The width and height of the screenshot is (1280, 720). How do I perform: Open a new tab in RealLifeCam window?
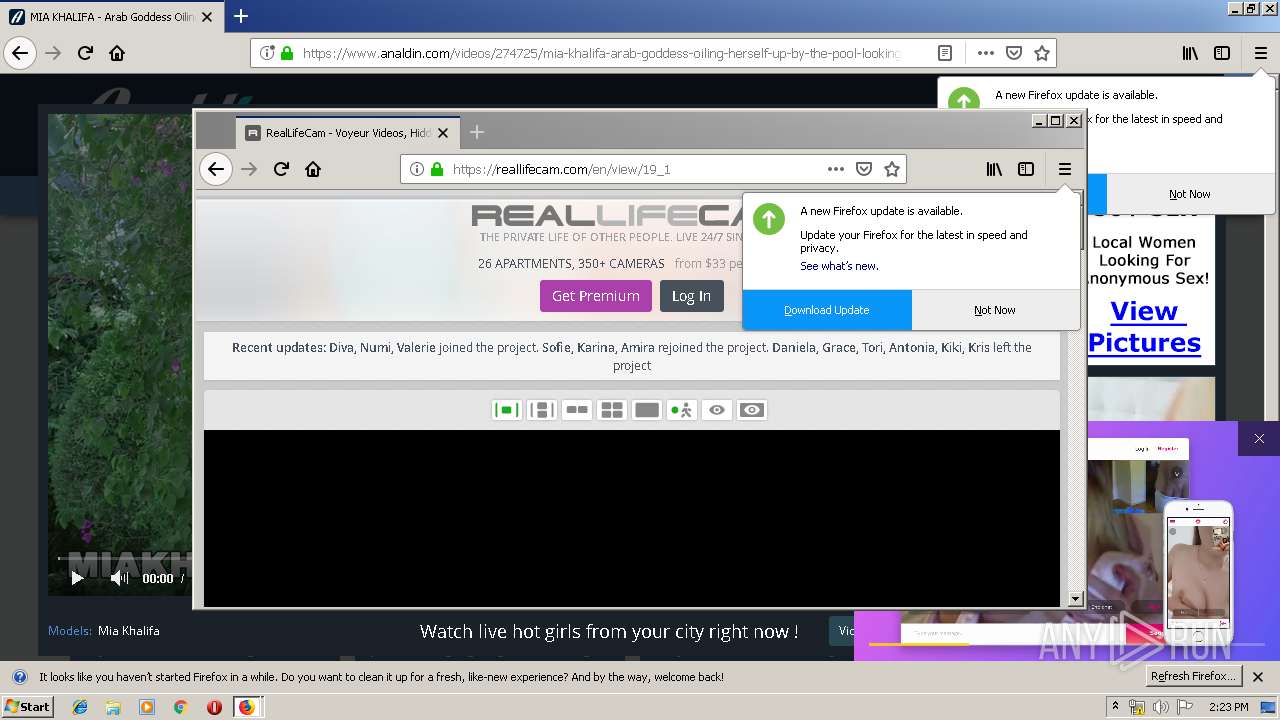477,132
